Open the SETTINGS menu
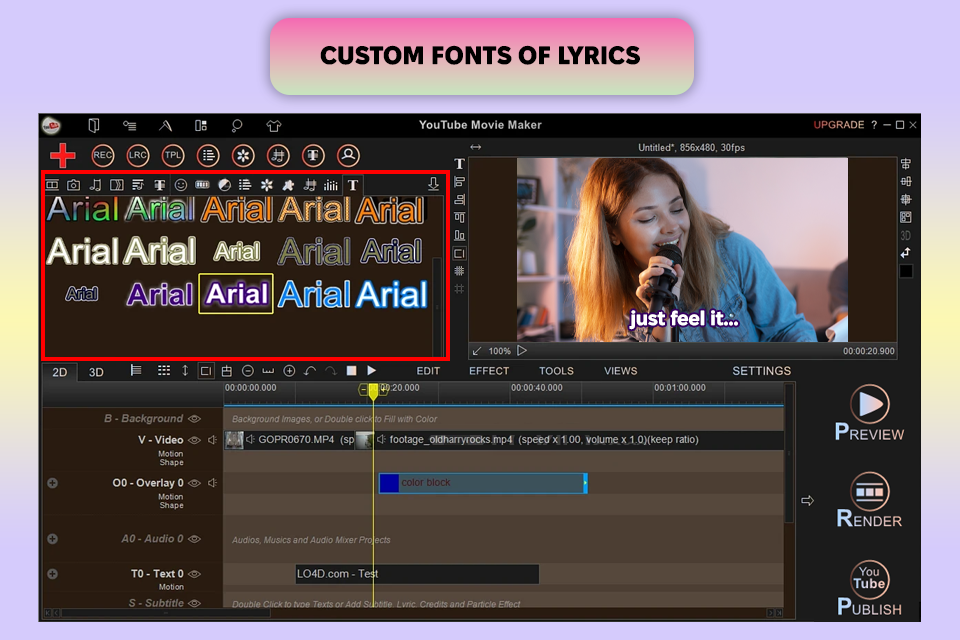The height and width of the screenshot is (640, 960). tap(762, 371)
